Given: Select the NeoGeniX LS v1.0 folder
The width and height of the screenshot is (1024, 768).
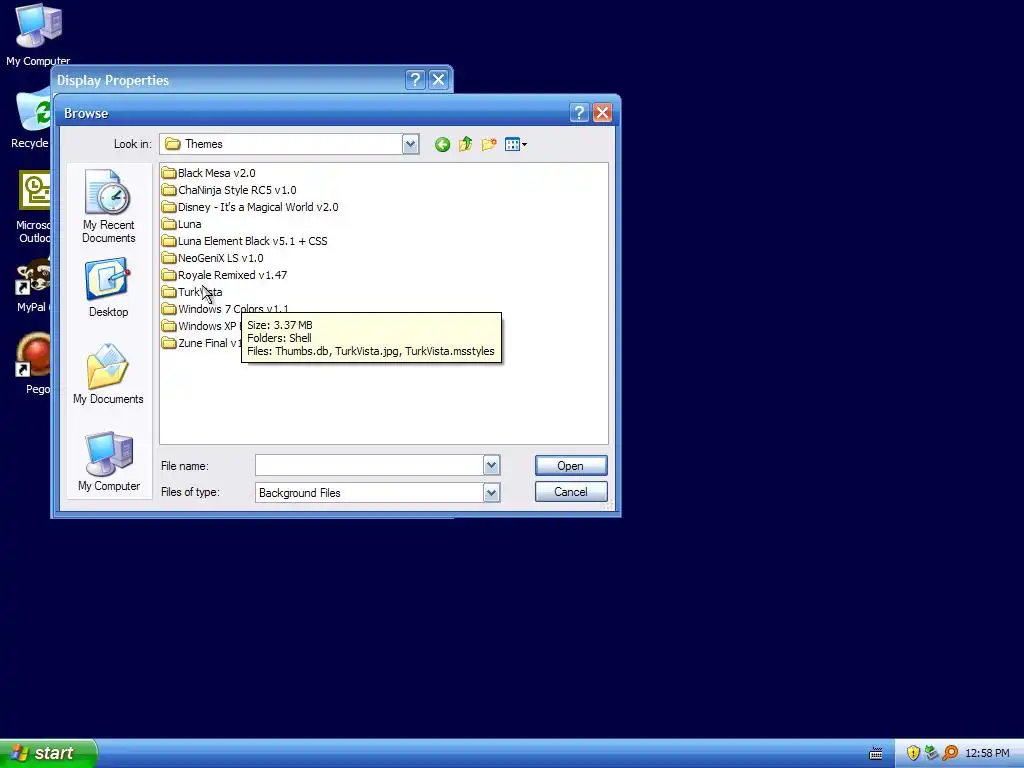Looking at the screenshot, I should pos(212,258).
